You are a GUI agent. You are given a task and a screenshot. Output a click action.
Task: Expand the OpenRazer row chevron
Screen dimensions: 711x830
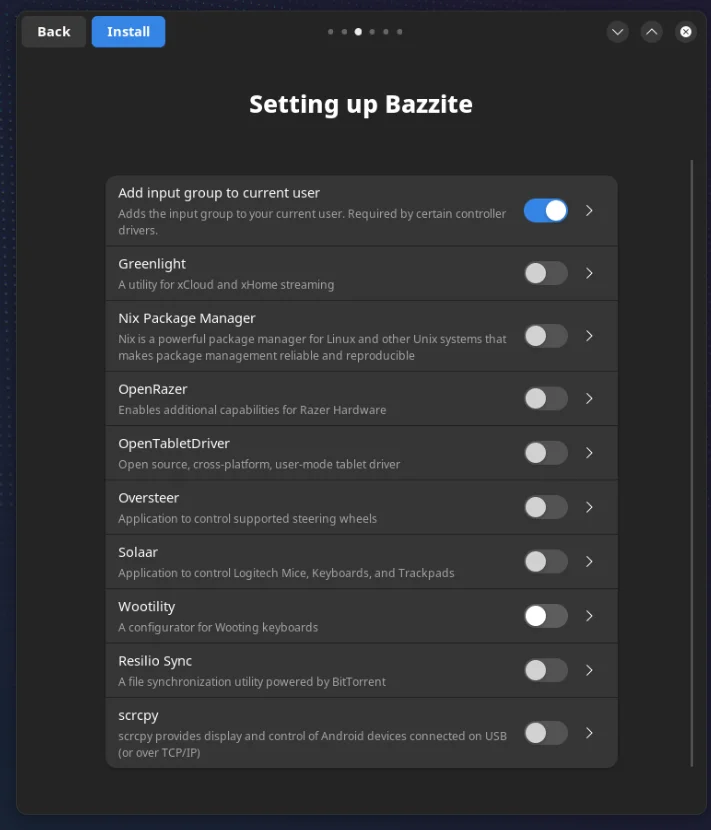(589, 398)
